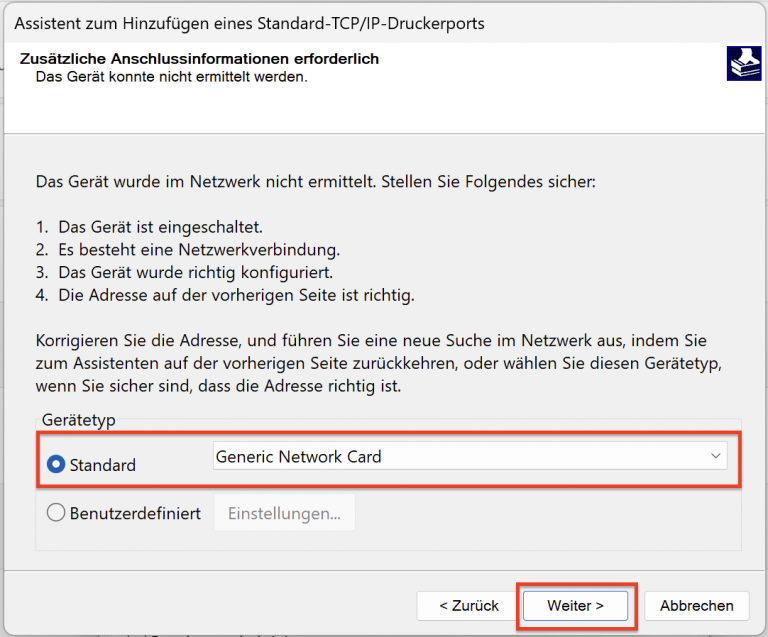768x637 pixels.
Task: Cancel the wizard with Abbrechen
Action: tap(696, 605)
